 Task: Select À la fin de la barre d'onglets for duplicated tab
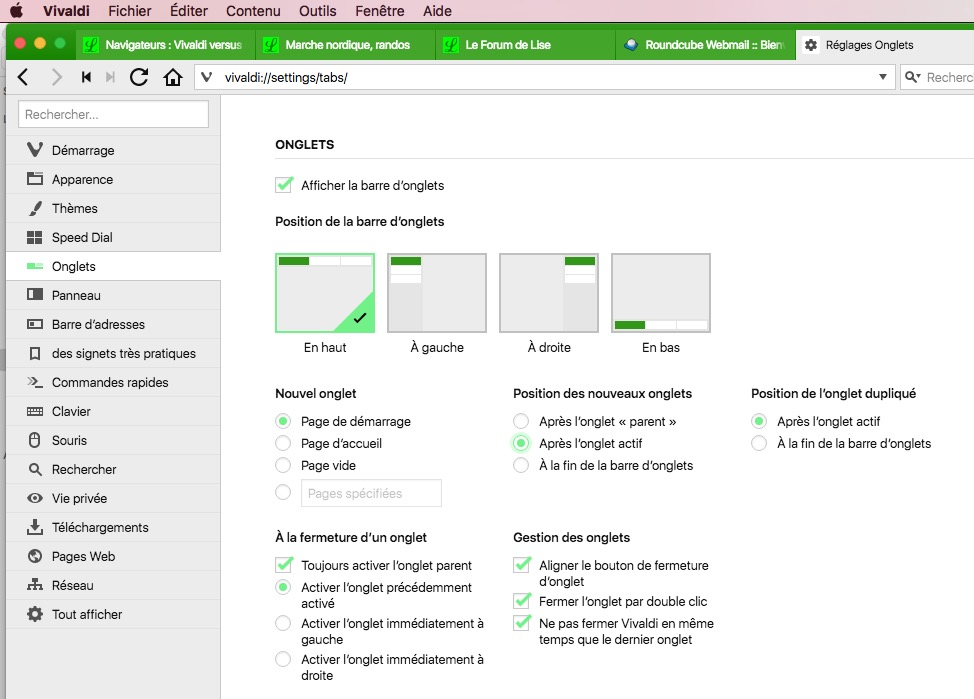760,444
